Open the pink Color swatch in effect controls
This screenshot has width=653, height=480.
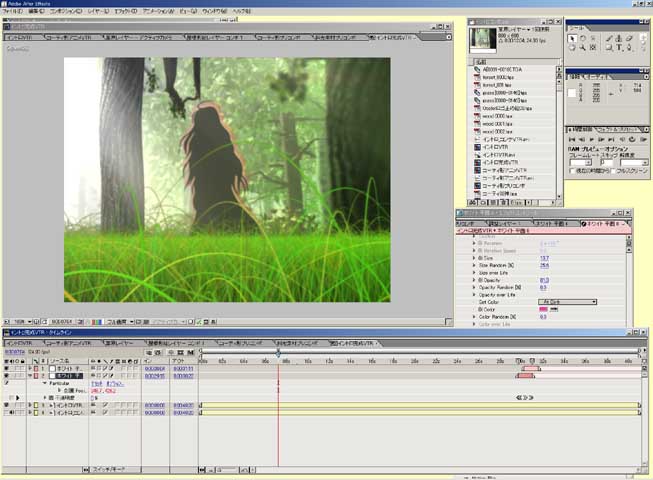(x=543, y=309)
